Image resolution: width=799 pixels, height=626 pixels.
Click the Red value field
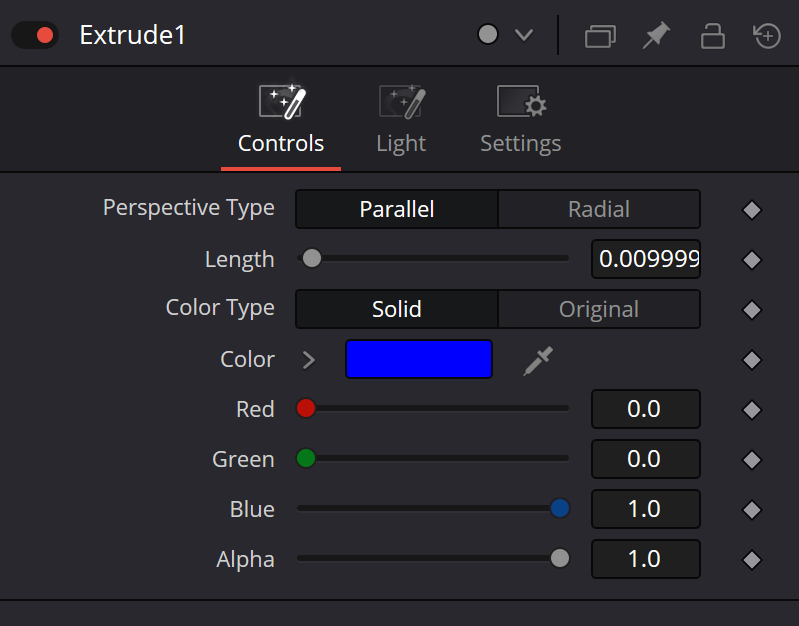646,409
